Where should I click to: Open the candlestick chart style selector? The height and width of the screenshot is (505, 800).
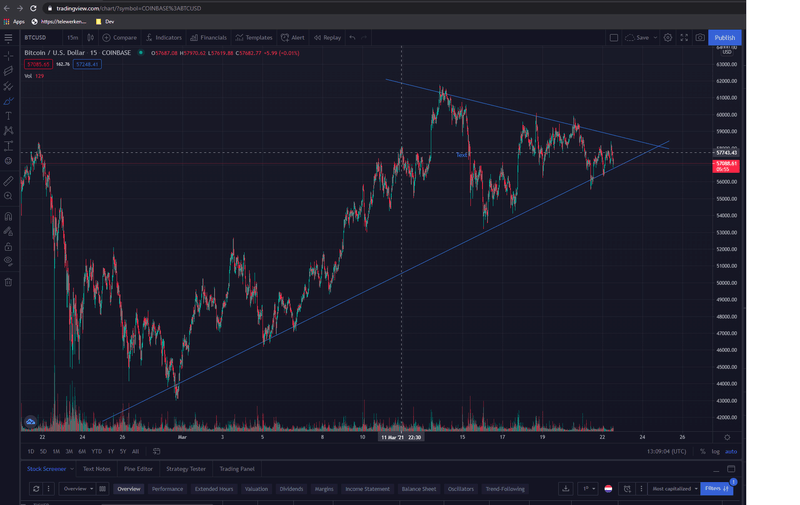pos(91,38)
